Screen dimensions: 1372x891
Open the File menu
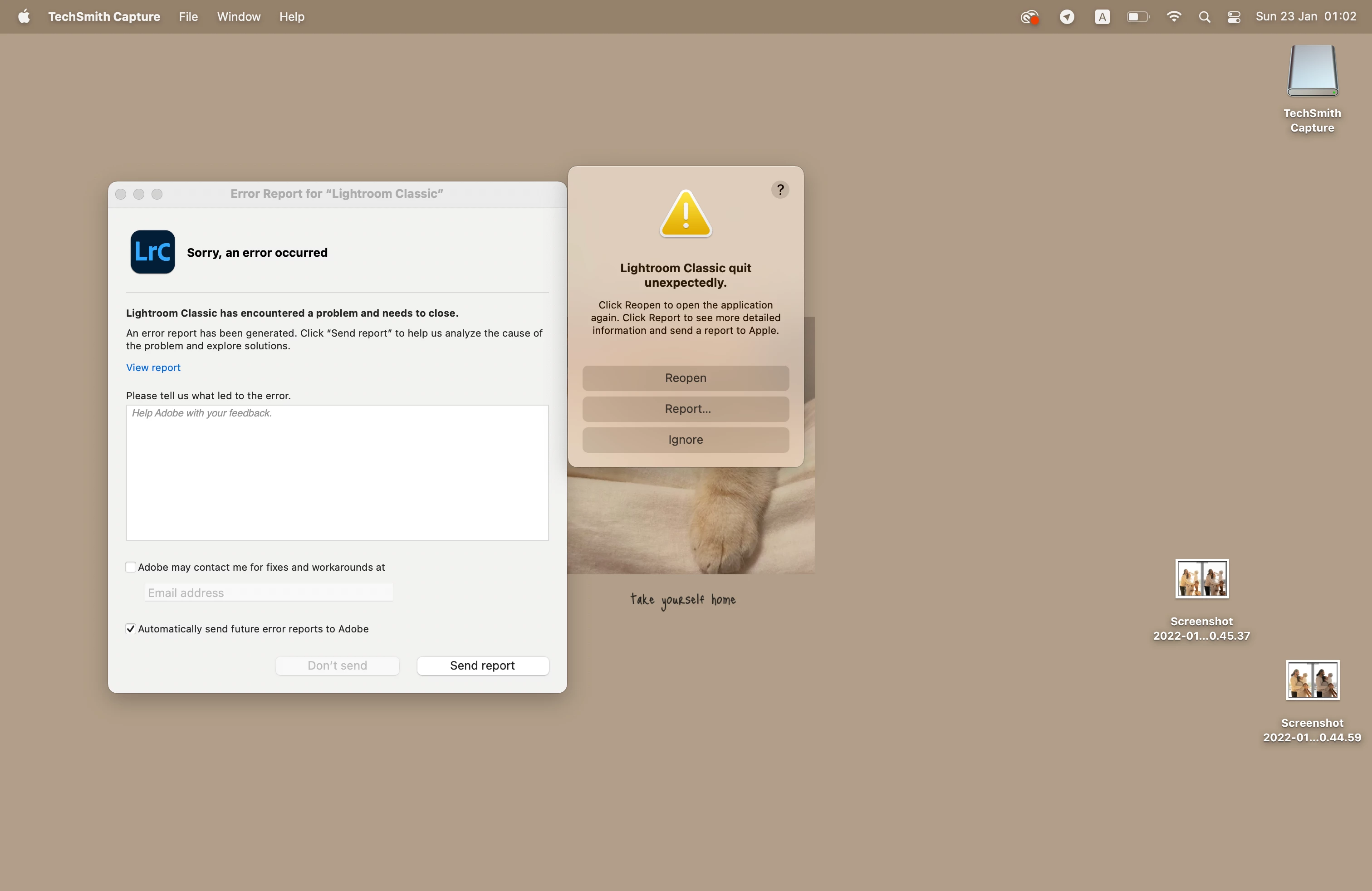click(188, 17)
